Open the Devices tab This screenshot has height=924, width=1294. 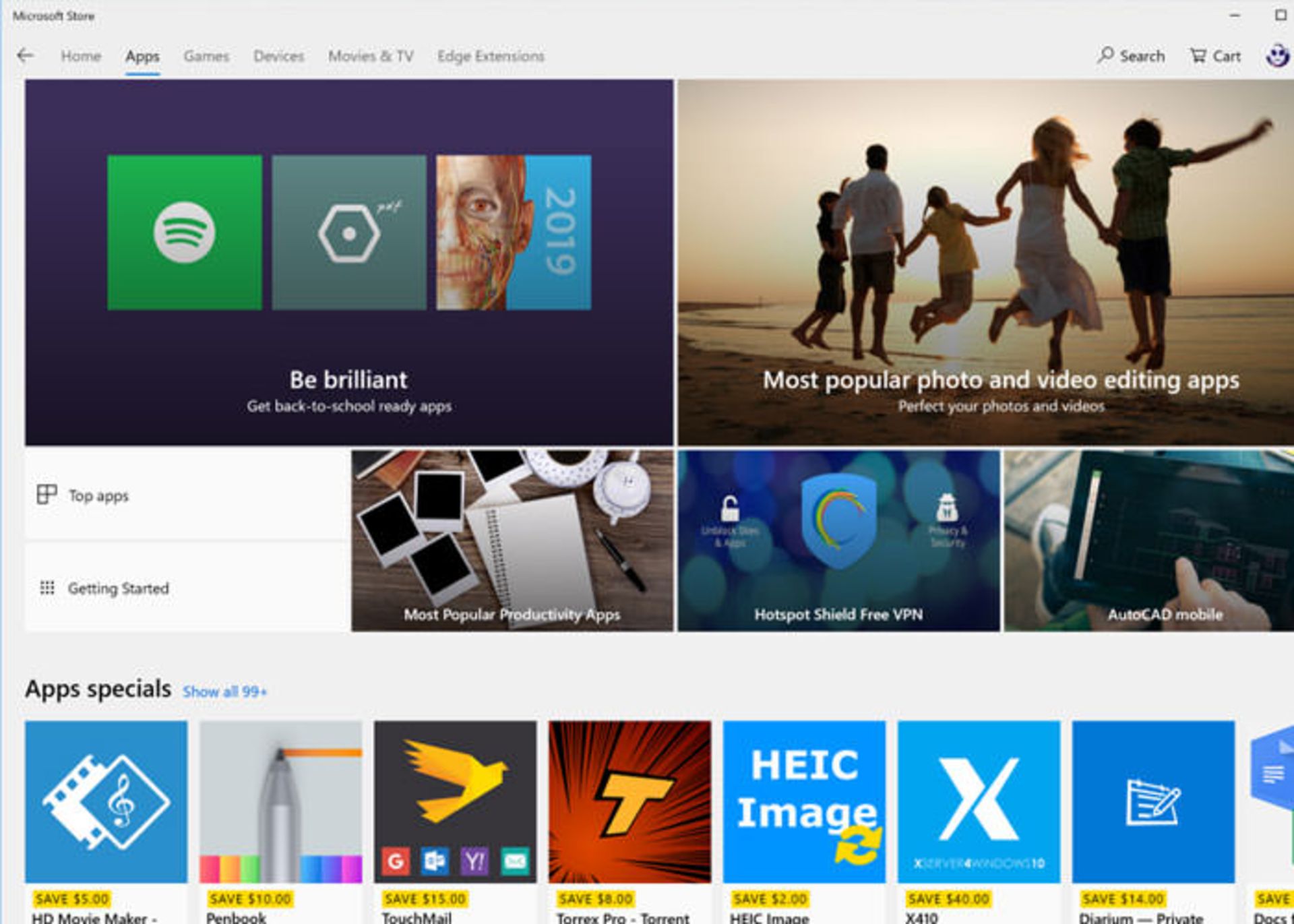[278, 56]
